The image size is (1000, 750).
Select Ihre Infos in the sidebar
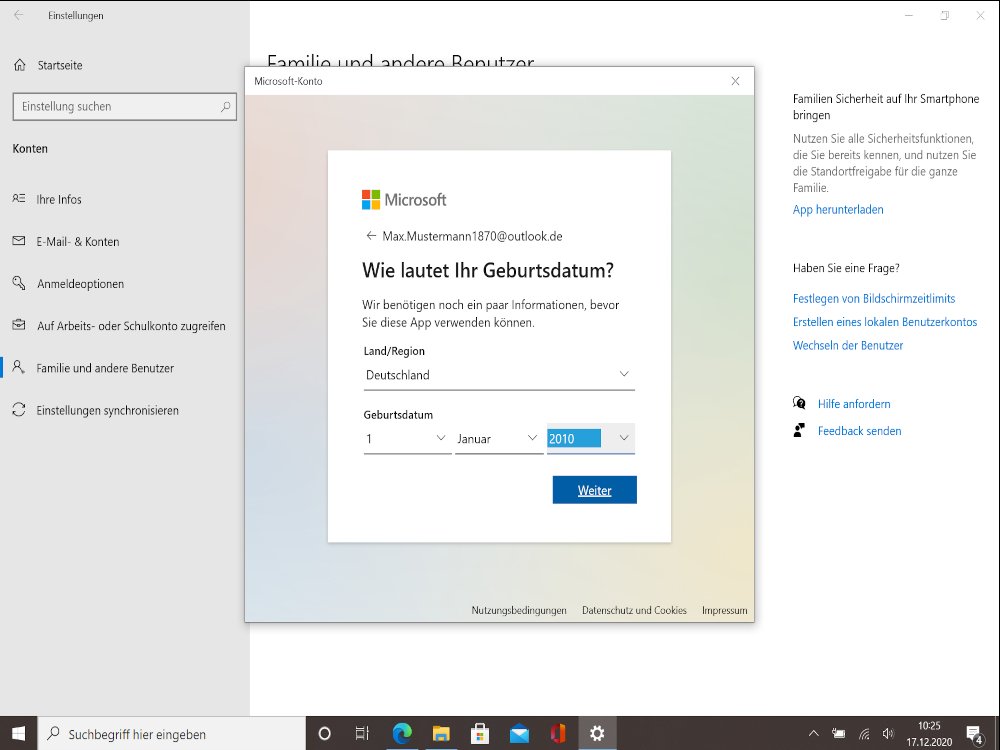click(x=59, y=200)
